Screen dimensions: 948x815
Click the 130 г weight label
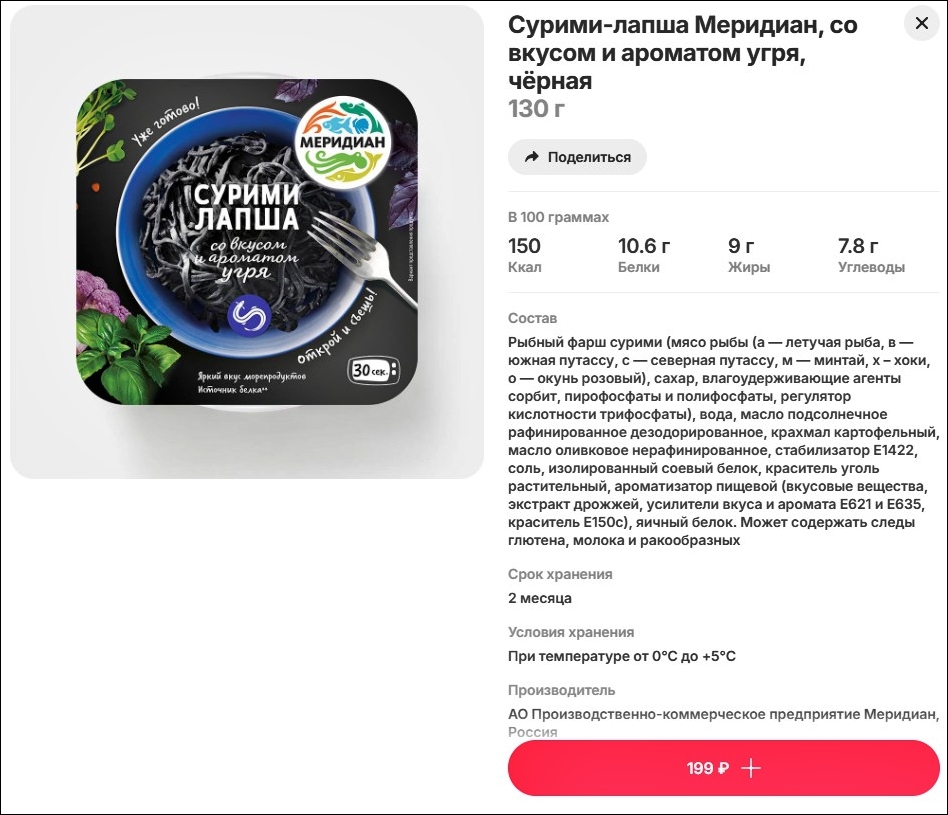(537, 109)
